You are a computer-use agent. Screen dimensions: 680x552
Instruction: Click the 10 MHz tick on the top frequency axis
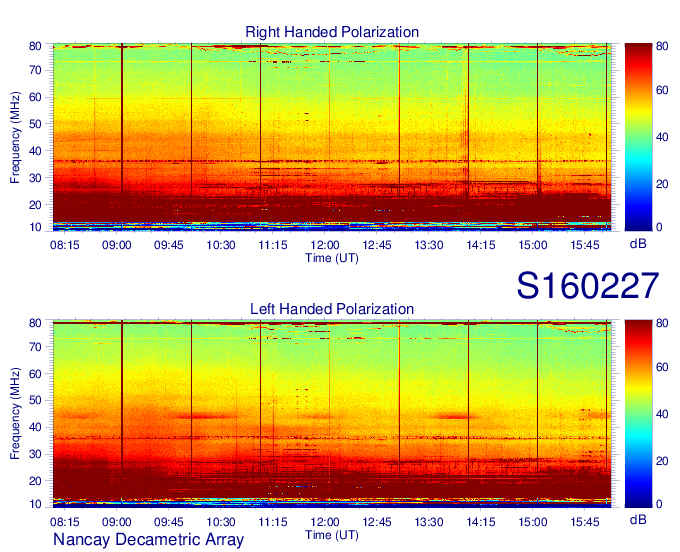pos(35,227)
